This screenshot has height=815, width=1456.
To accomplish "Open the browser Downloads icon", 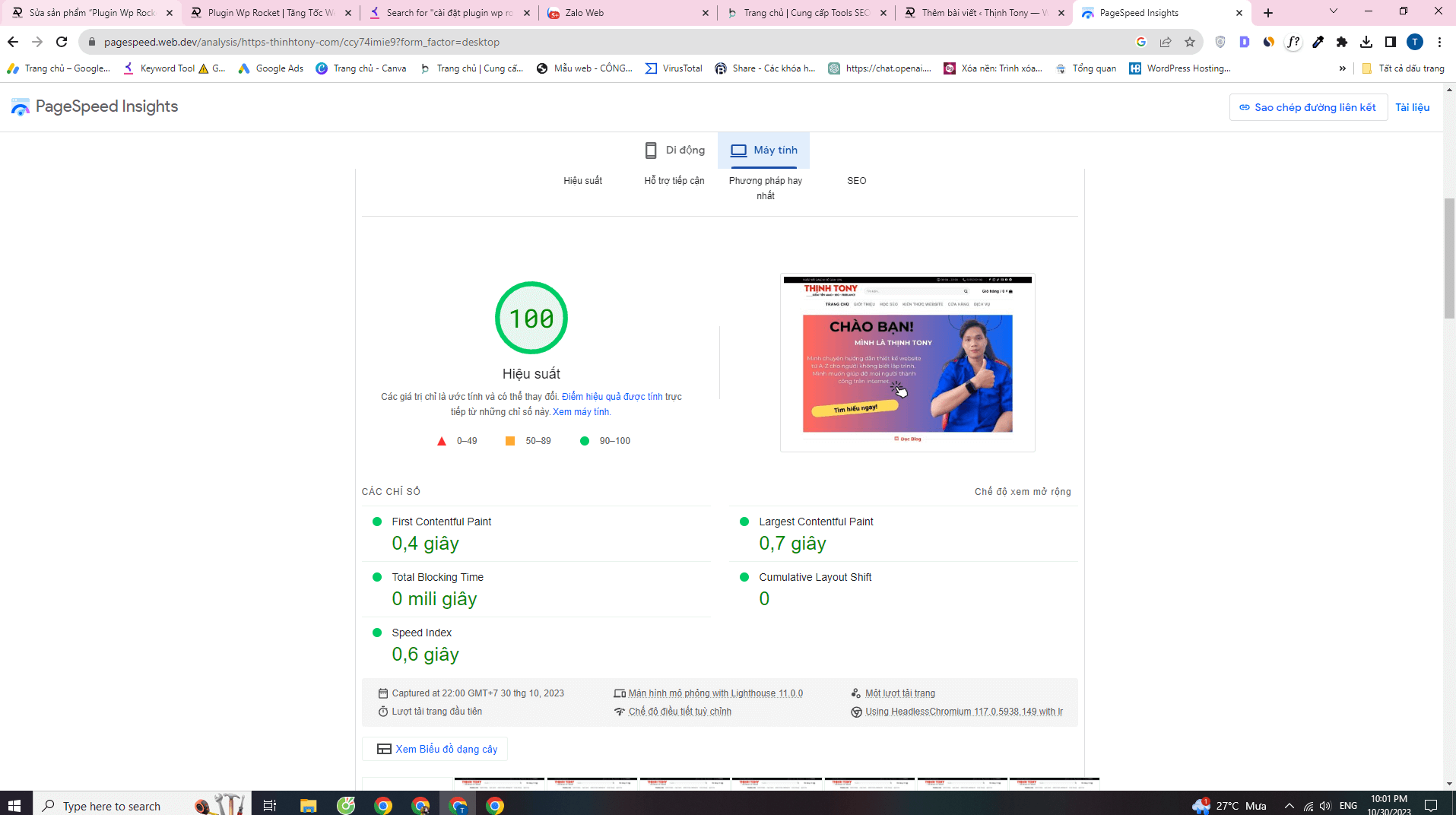I will [x=1366, y=42].
